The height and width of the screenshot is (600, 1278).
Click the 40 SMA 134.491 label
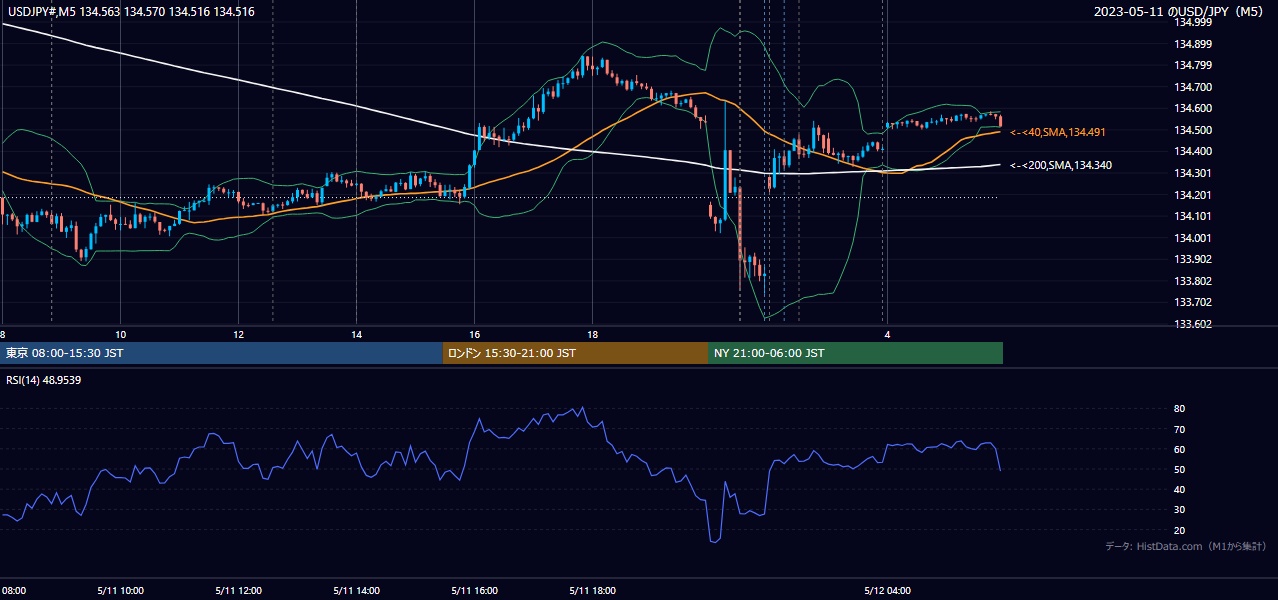(1058, 132)
